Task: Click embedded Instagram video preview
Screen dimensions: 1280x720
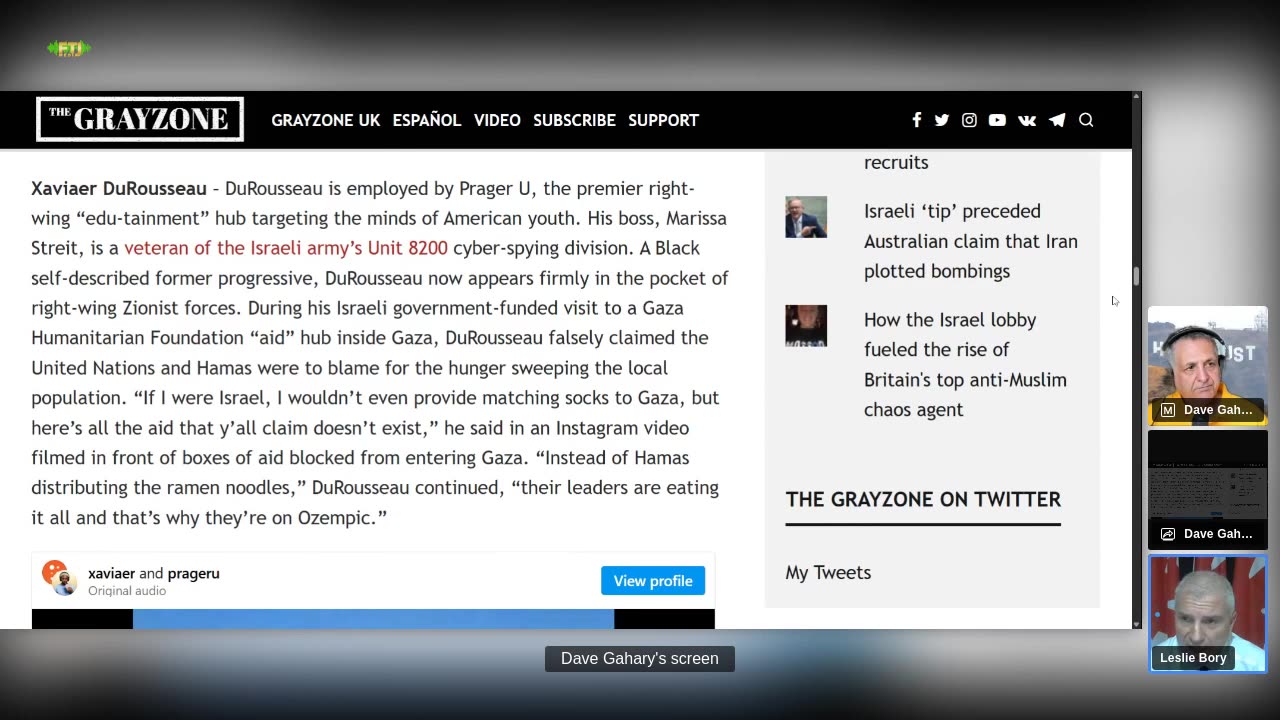Action: (x=373, y=619)
